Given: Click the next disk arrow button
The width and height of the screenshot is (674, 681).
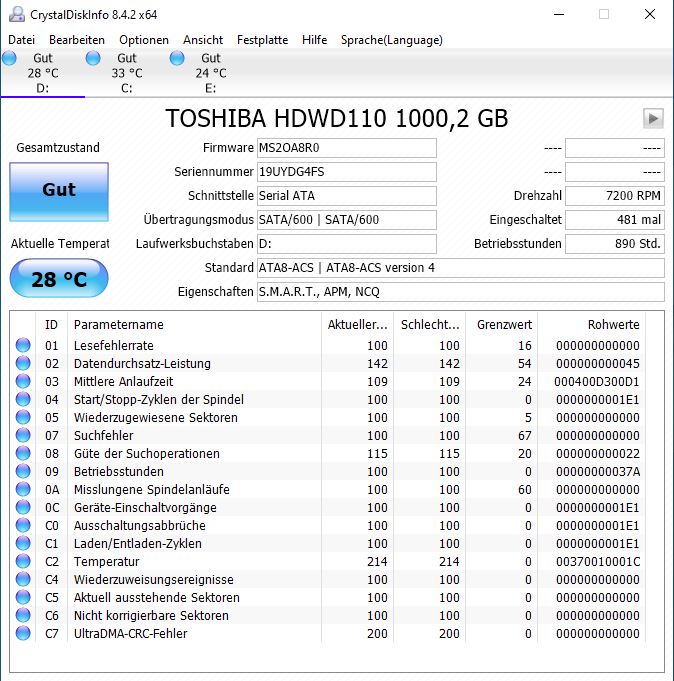Looking at the screenshot, I should (x=653, y=118).
